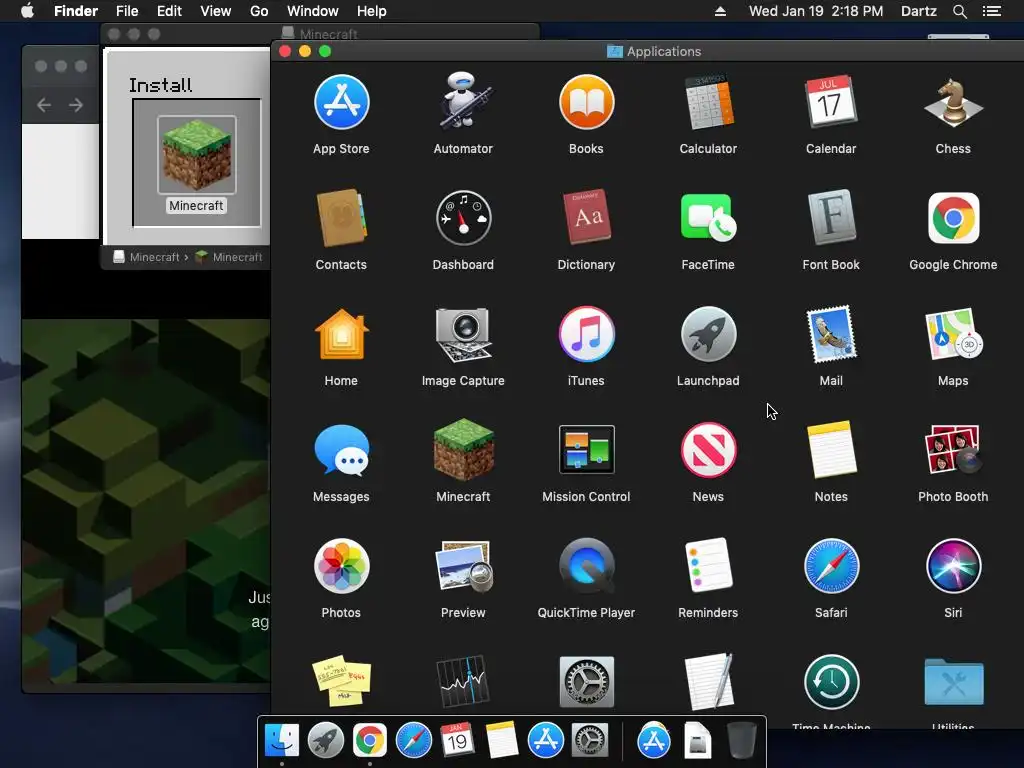Open the Books app icon
Viewport: 1024px width, 768px height.
click(586, 103)
